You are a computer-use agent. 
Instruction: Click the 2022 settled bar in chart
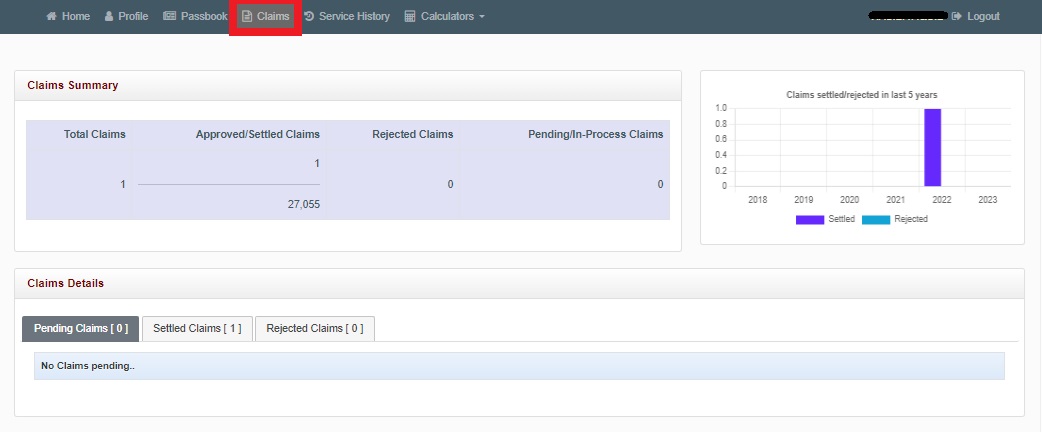932,147
